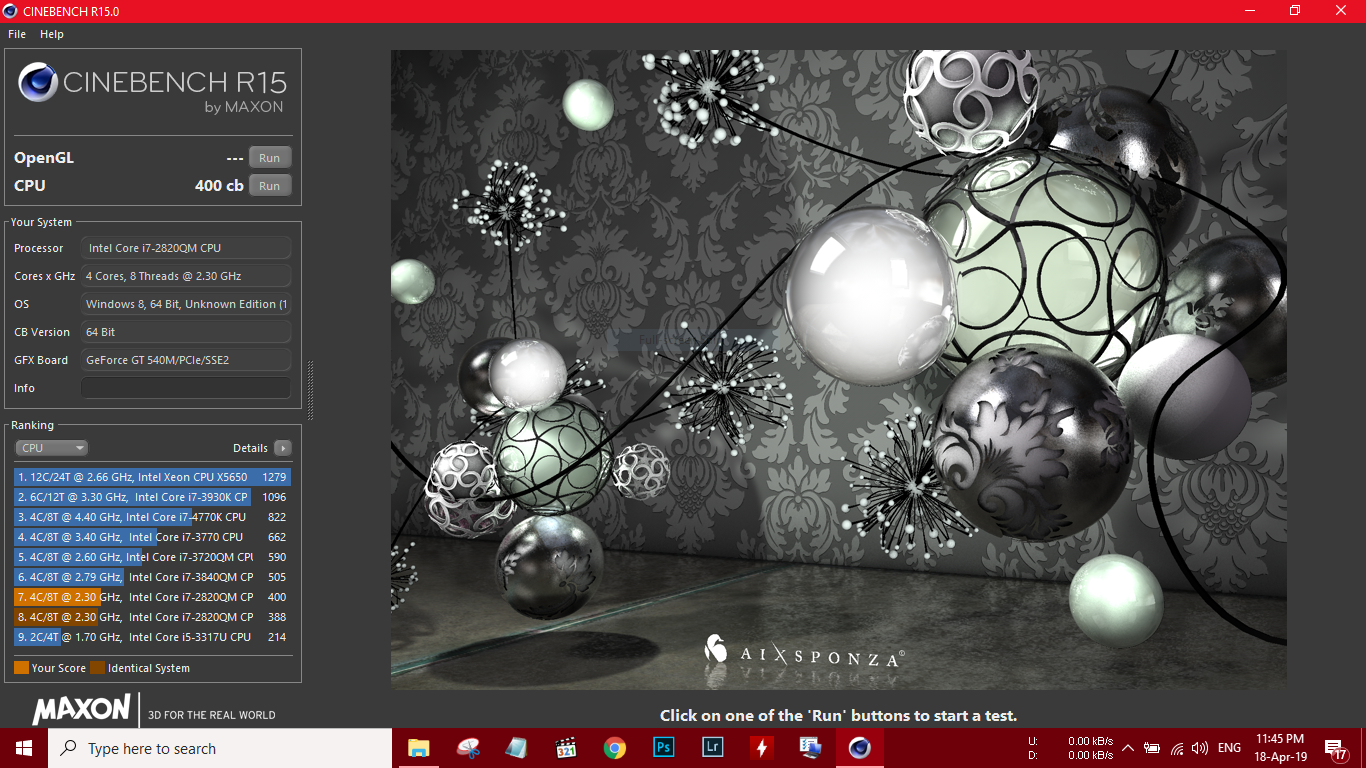This screenshot has width=1366, height=768.
Task: Click the Cores x GHz value field
Action: coord(186,276)
